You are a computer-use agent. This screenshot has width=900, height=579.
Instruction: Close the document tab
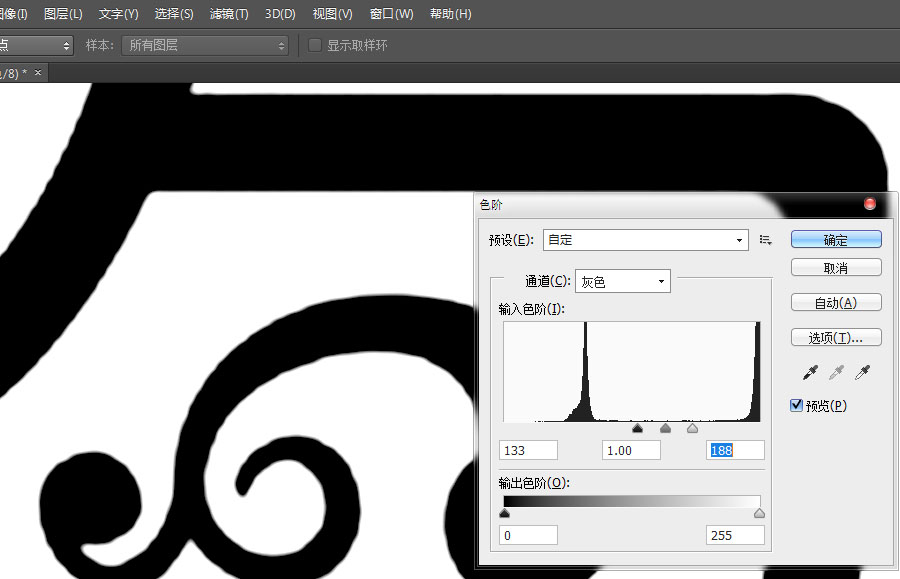pyautogui.click(x=38, y=74)
